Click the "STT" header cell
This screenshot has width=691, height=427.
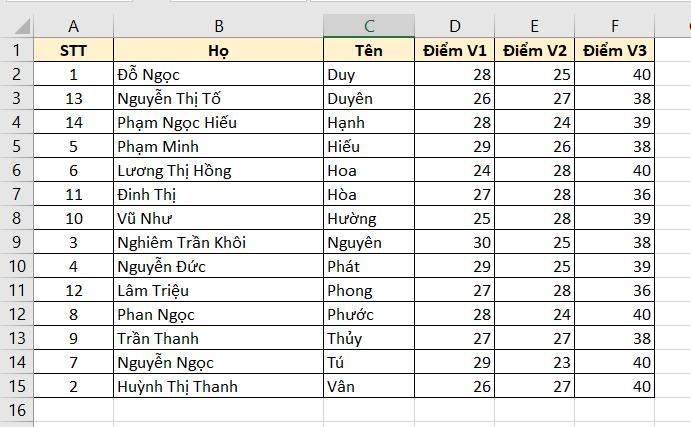click(x=73, y=50)
